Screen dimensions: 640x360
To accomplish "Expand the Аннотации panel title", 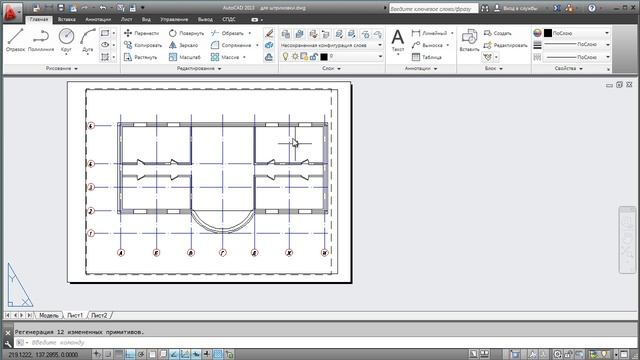I will [x=421, y=69].
